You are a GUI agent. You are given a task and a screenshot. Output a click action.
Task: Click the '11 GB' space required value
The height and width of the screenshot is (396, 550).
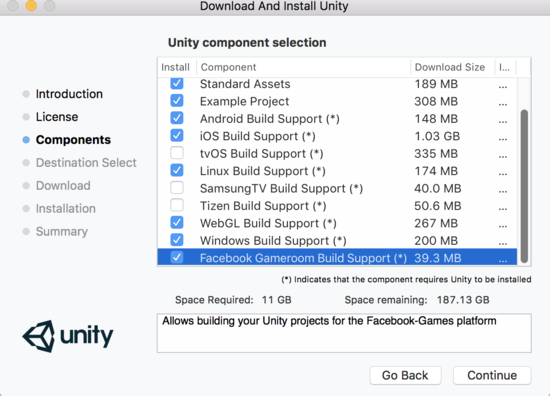(x=276, y=300)
